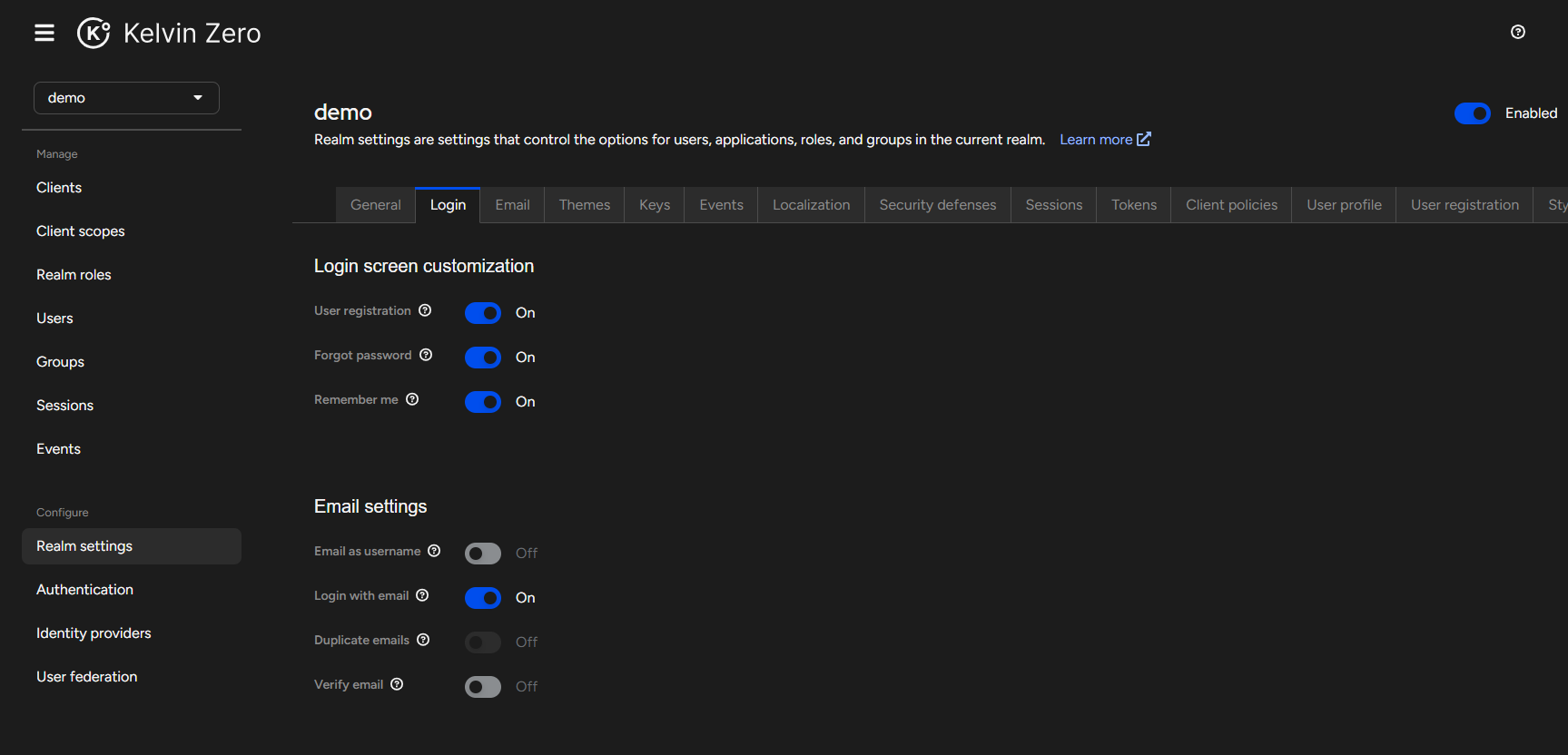Open the Security defenses tab

[x=937, y=205]
